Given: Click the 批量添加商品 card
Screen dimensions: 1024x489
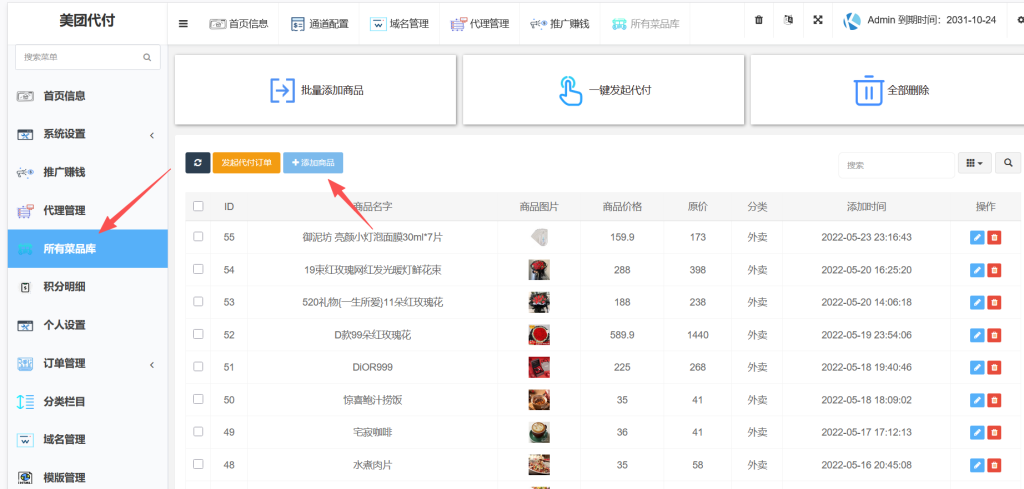Looking at the screenshot, I should point(315,90).
